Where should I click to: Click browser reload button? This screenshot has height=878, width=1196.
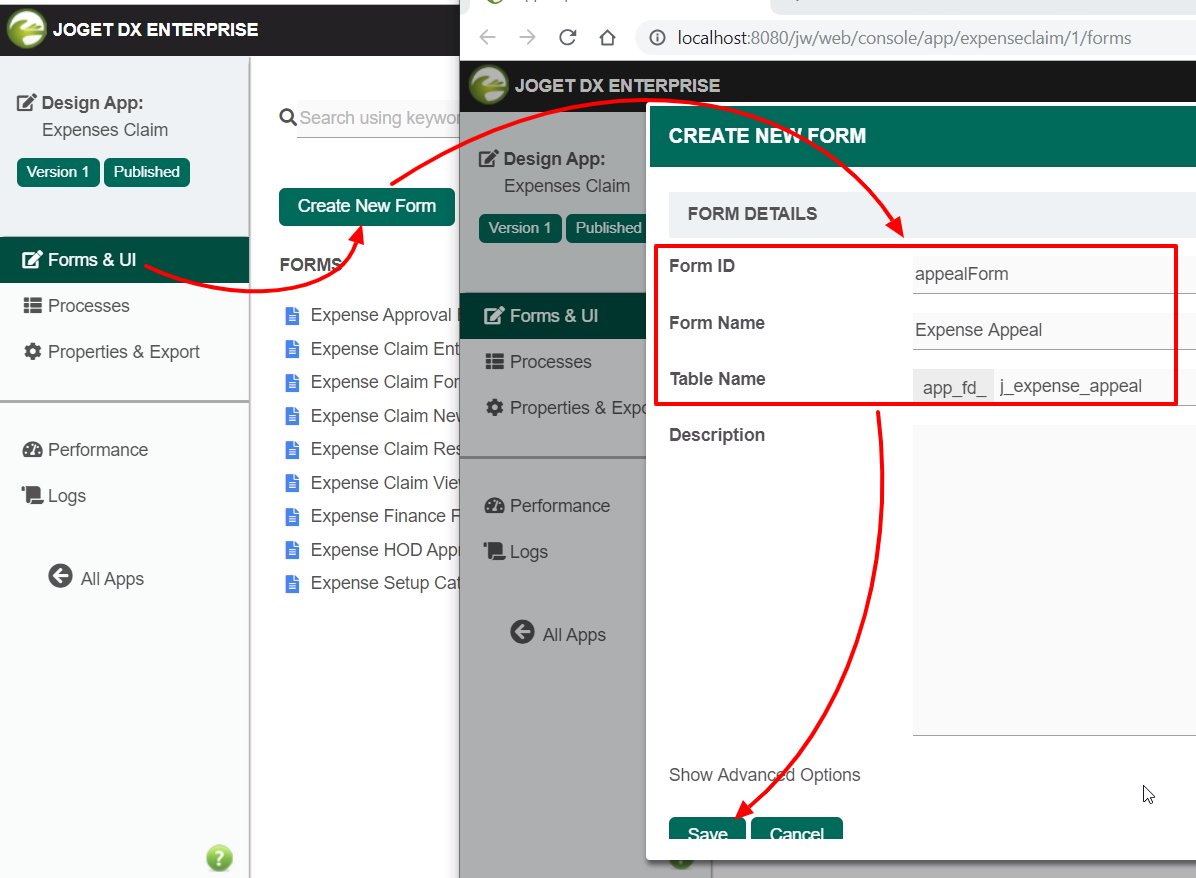click(567, 38)
